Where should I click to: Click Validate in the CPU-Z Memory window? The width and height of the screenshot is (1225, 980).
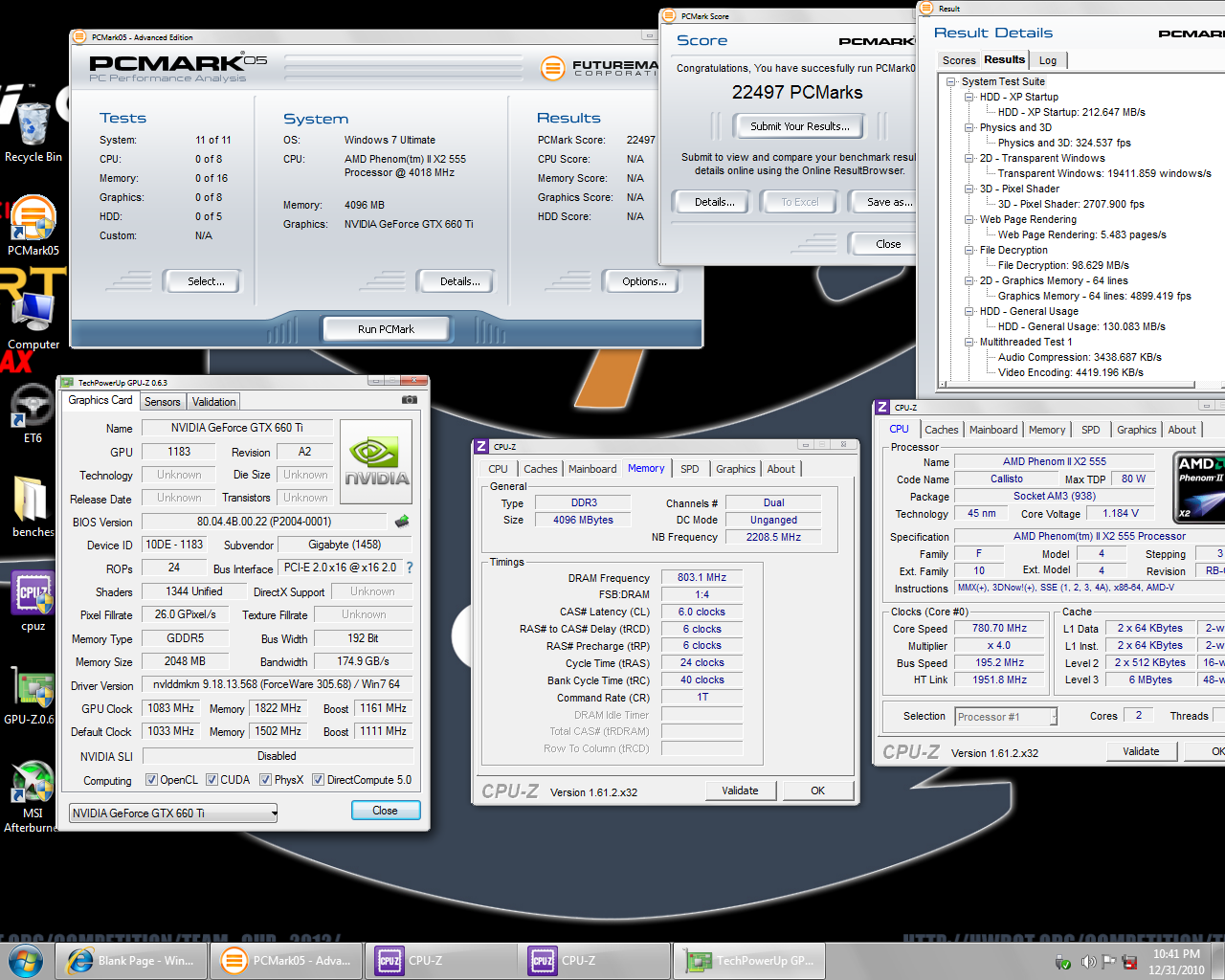740,791
